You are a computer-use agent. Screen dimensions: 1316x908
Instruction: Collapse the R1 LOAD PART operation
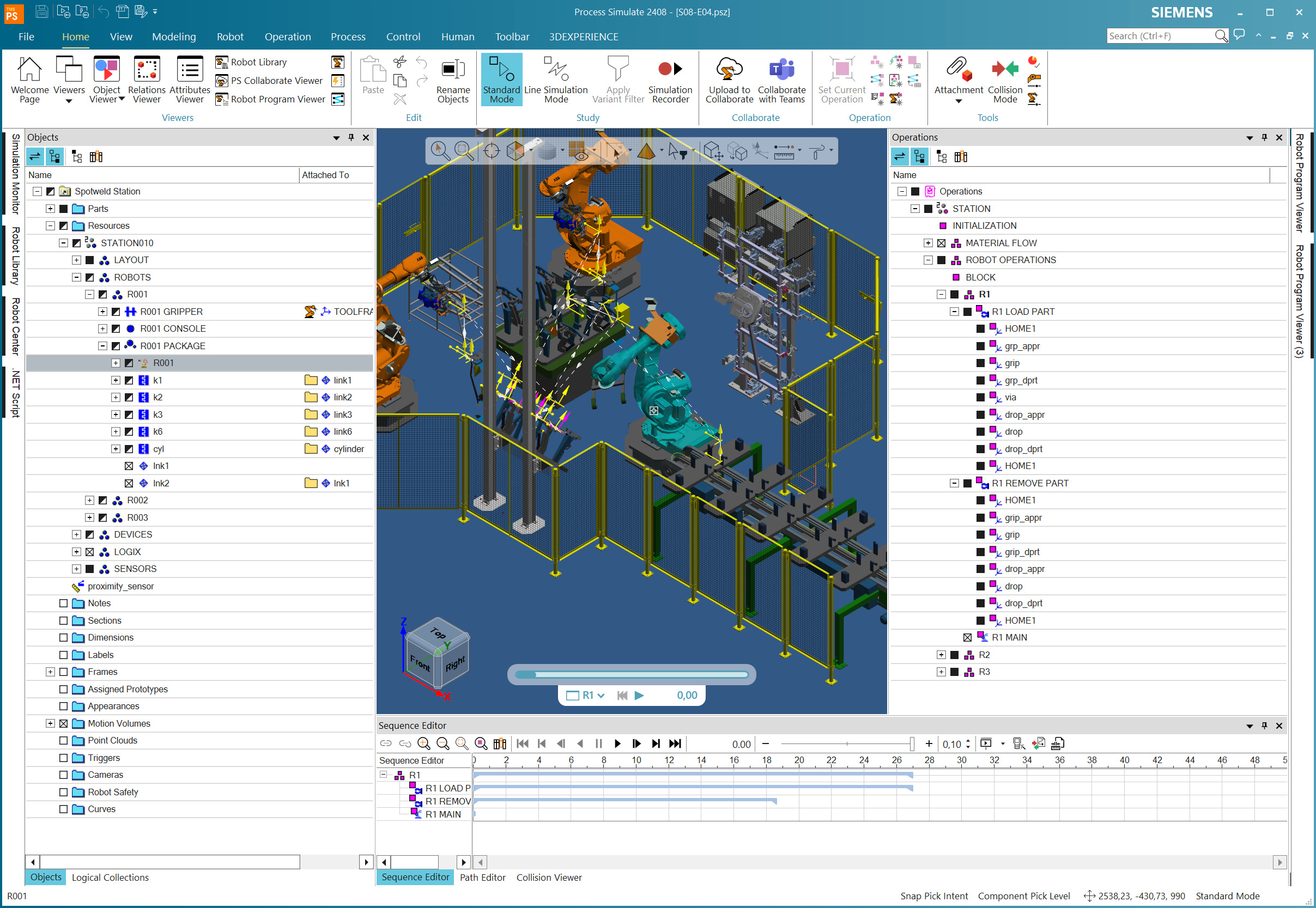coord(954,312)
